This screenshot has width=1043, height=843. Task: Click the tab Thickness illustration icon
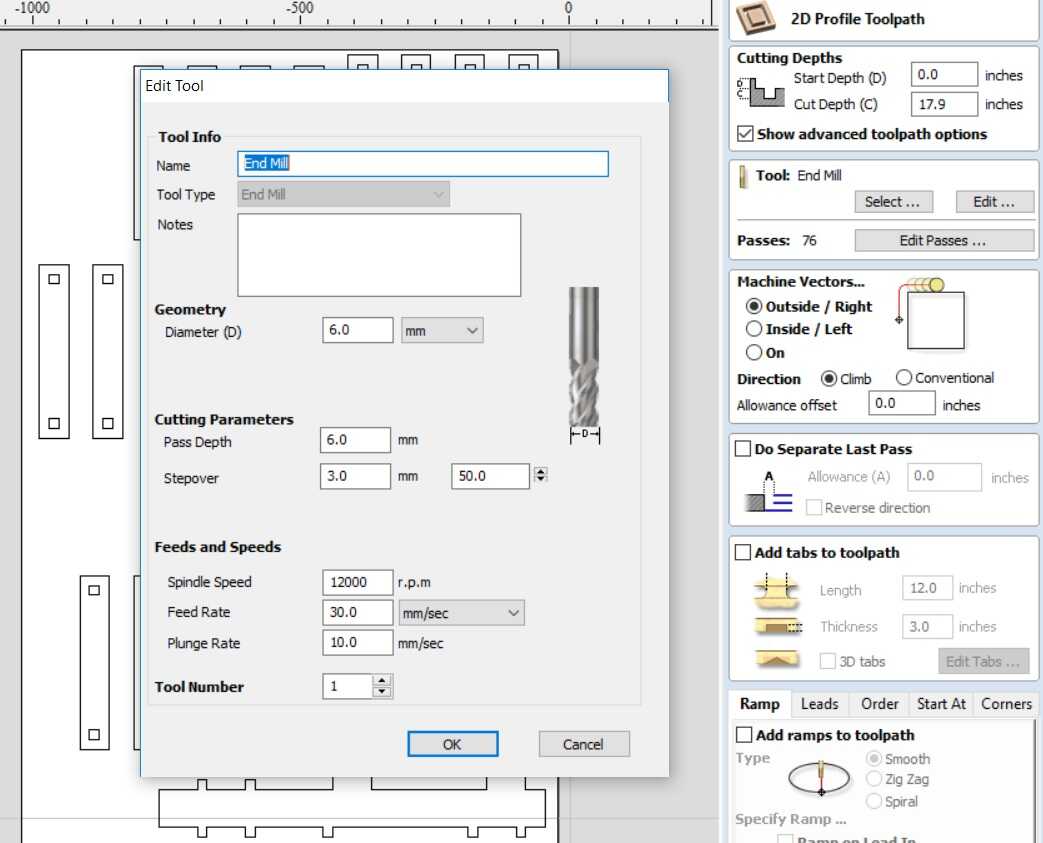[x=778, y=626]
